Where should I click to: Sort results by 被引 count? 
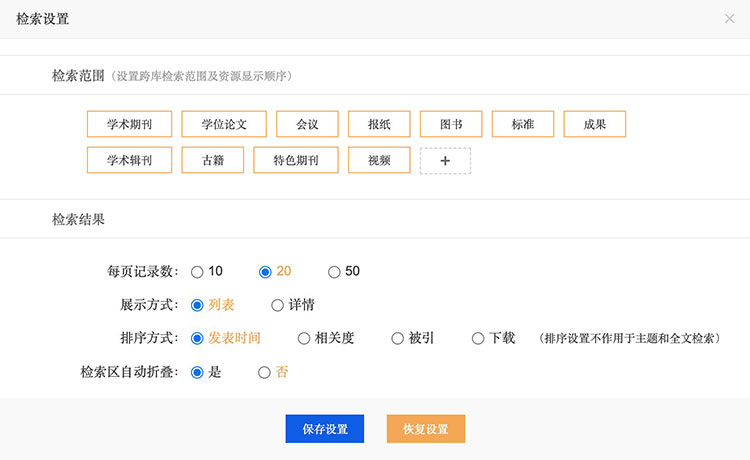pos(398,339)
